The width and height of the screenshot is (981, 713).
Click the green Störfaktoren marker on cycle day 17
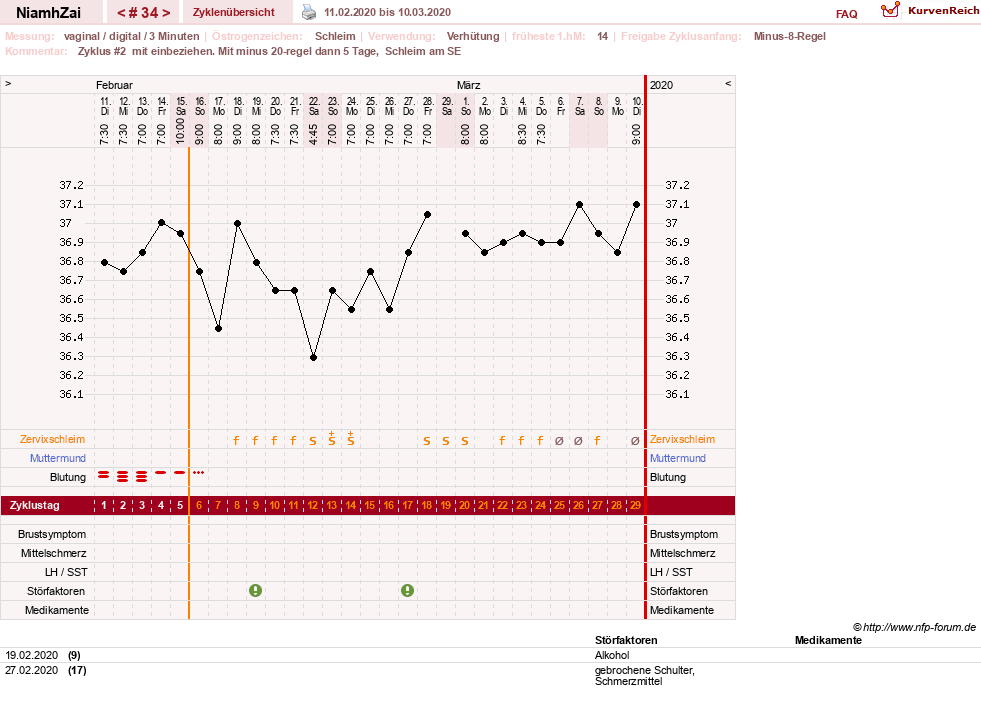(407, 590)
